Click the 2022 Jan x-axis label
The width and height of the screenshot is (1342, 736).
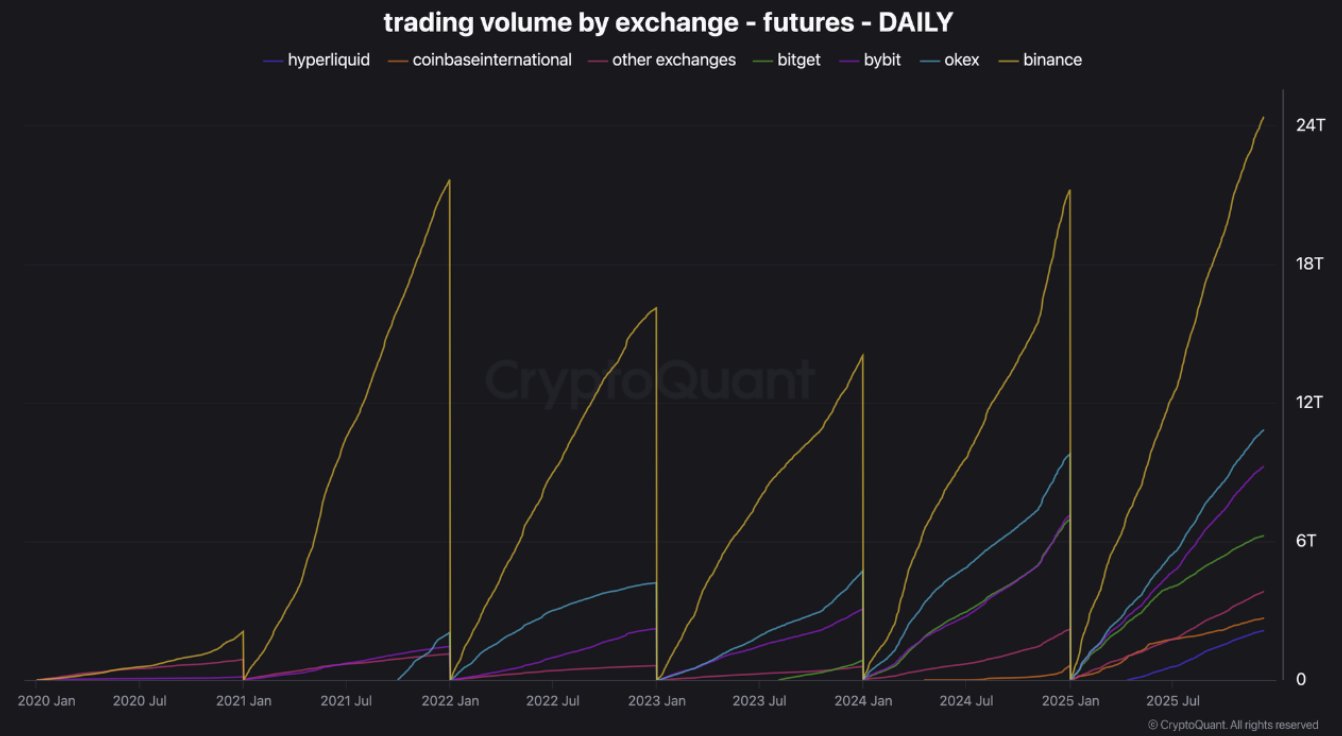[450, 701]
